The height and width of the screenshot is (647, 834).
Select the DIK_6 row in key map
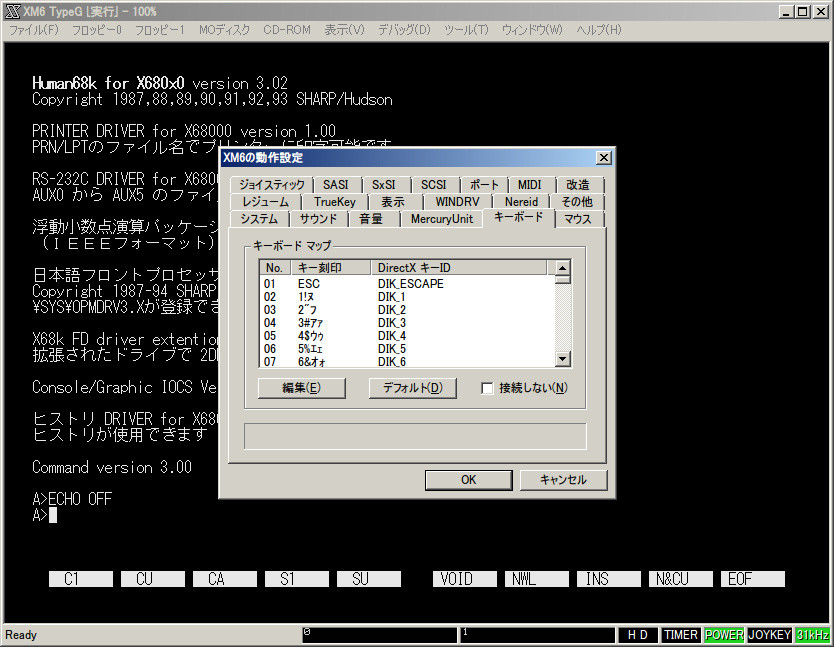(407, 361)
